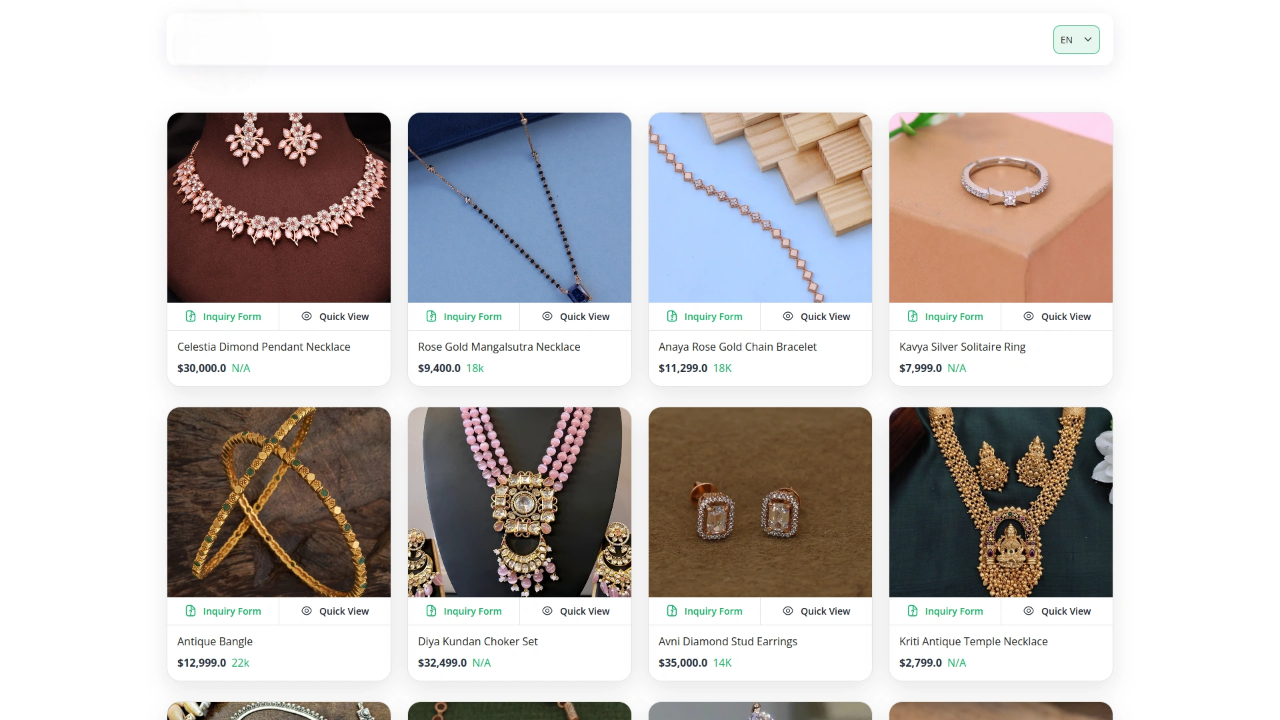1280x720 pixels.
Task: Select the Avni Diamond Stud Earrings product image
Action: 760,502
